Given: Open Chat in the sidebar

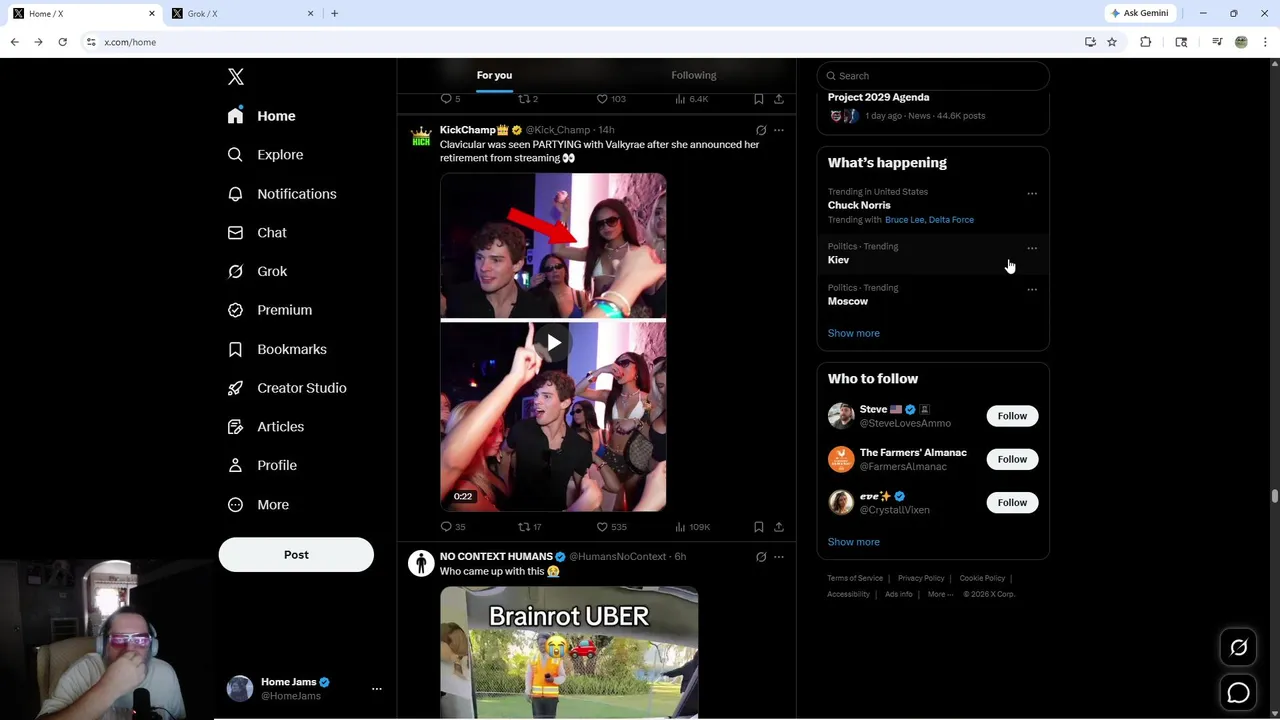Looking at the screenshot, I should click(x=257, y=233).
